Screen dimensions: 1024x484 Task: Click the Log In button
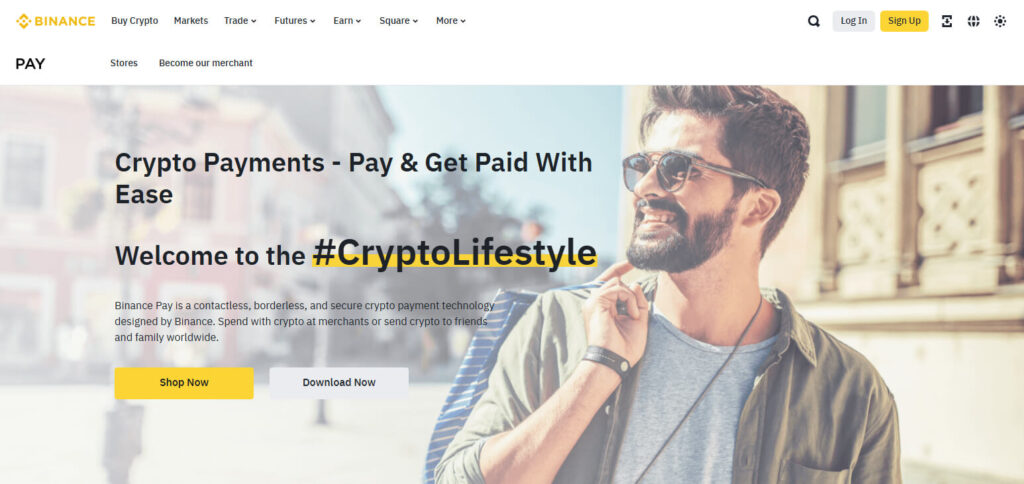[854, 21]
